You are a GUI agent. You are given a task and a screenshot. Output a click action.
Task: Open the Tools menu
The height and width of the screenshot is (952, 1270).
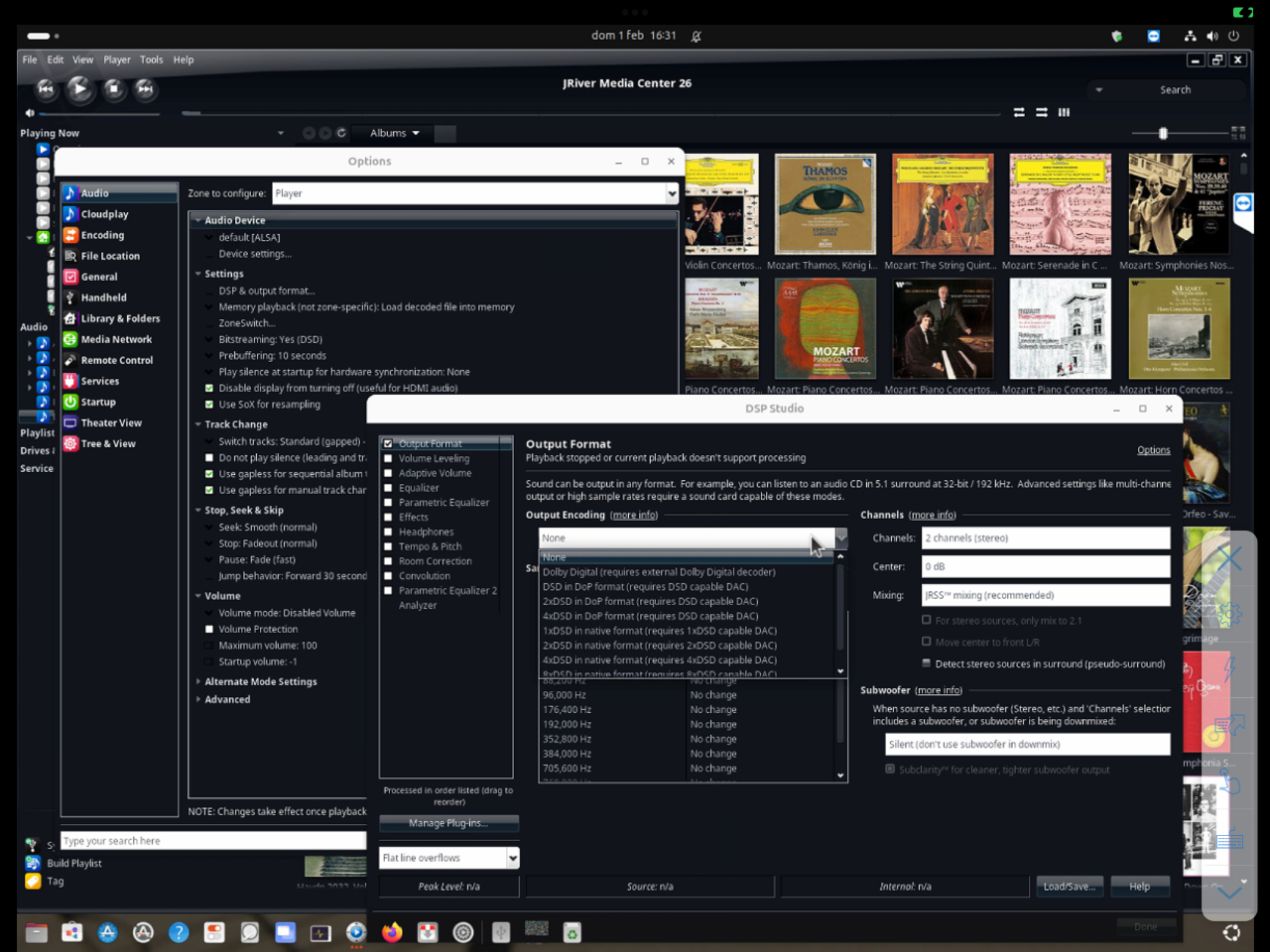pyautogui.click(x=151, y=59)
